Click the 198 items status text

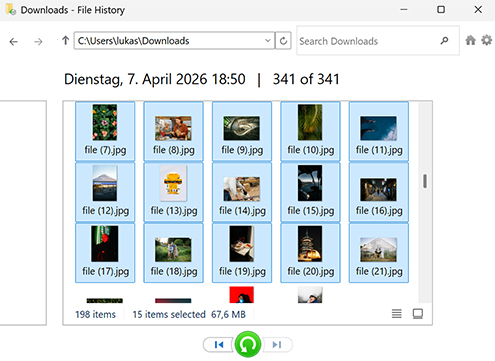point(95,314)
